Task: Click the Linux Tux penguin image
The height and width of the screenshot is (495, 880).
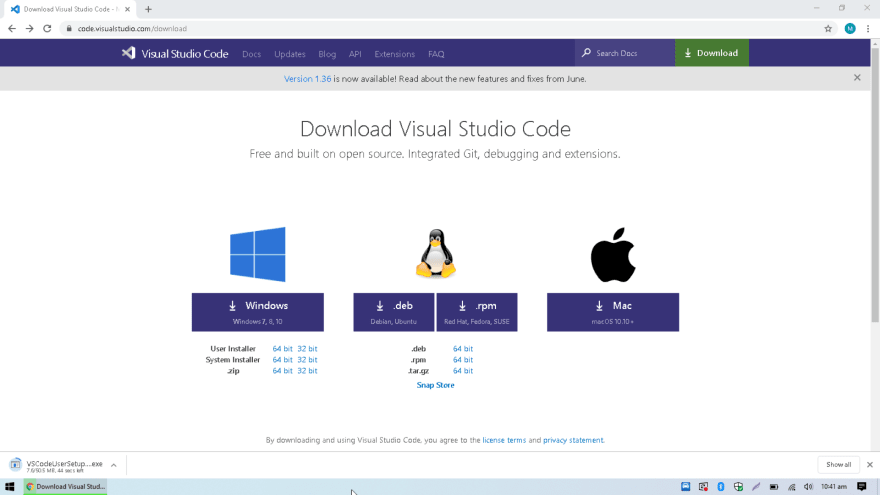Action: [x=436, y=254]
